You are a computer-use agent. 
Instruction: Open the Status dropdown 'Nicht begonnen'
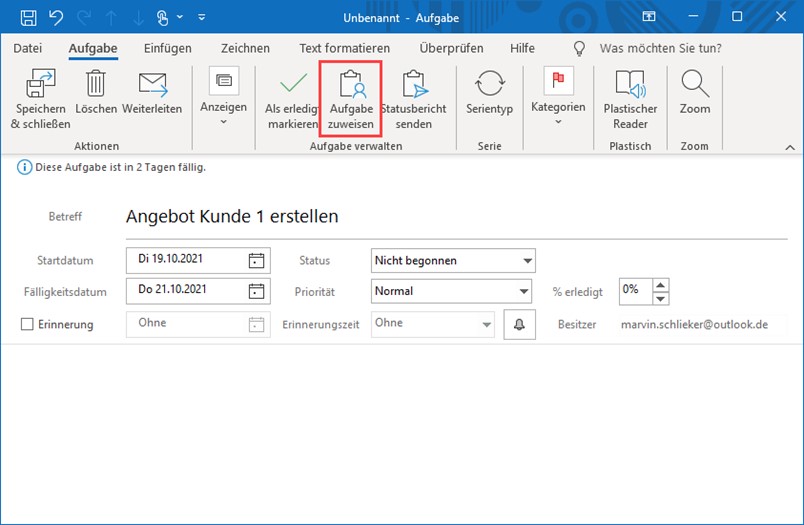[453, 260]
